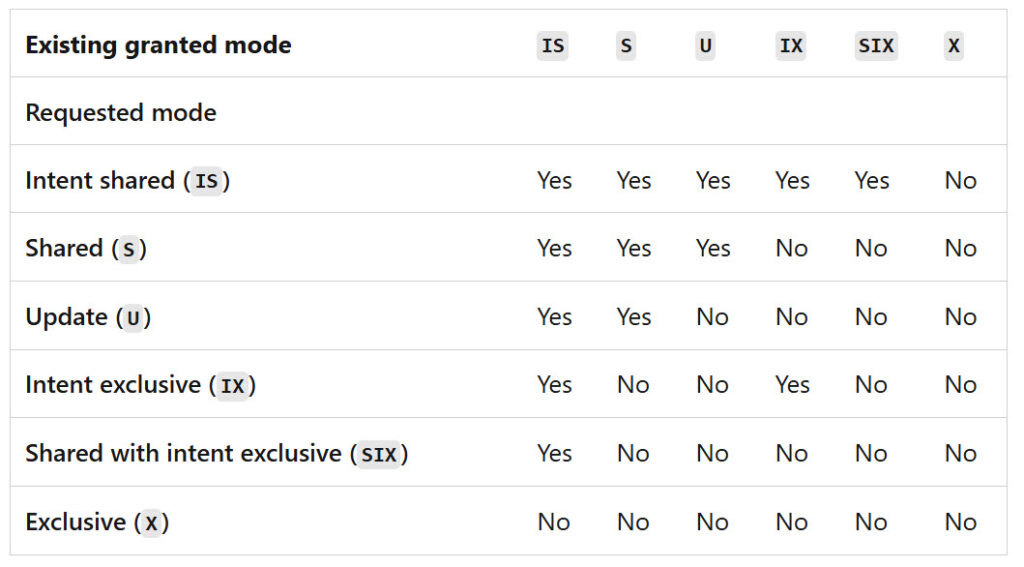Select 'Yes' in the SIX row, IS column
The width and height of the screenshot is (1024, 567).
pyautogui.click(x=554, y=454)
